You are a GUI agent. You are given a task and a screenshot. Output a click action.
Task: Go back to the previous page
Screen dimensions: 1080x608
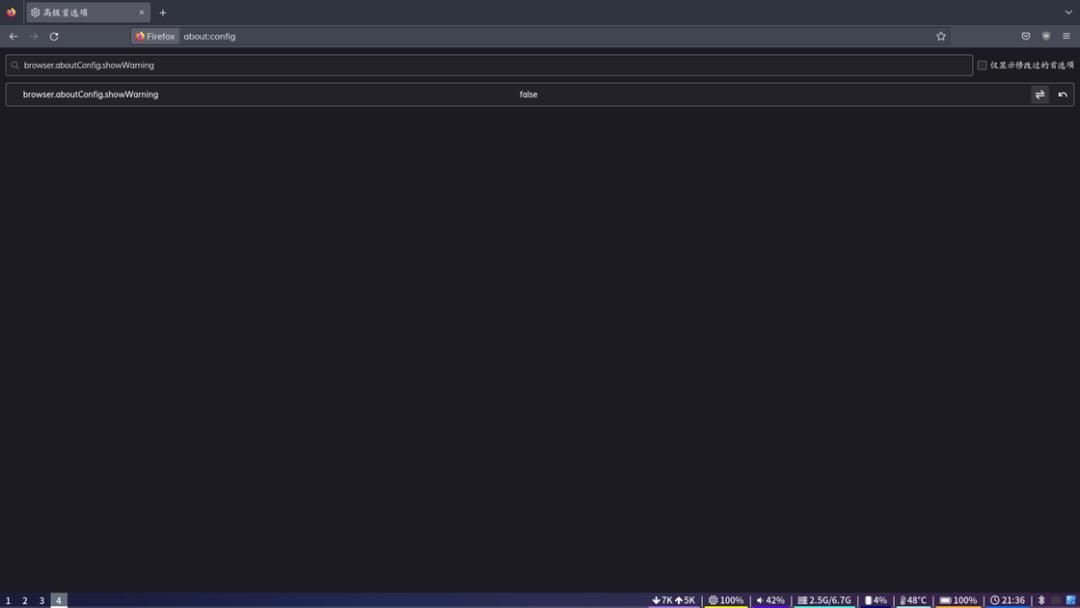click(x=13, y=36)
